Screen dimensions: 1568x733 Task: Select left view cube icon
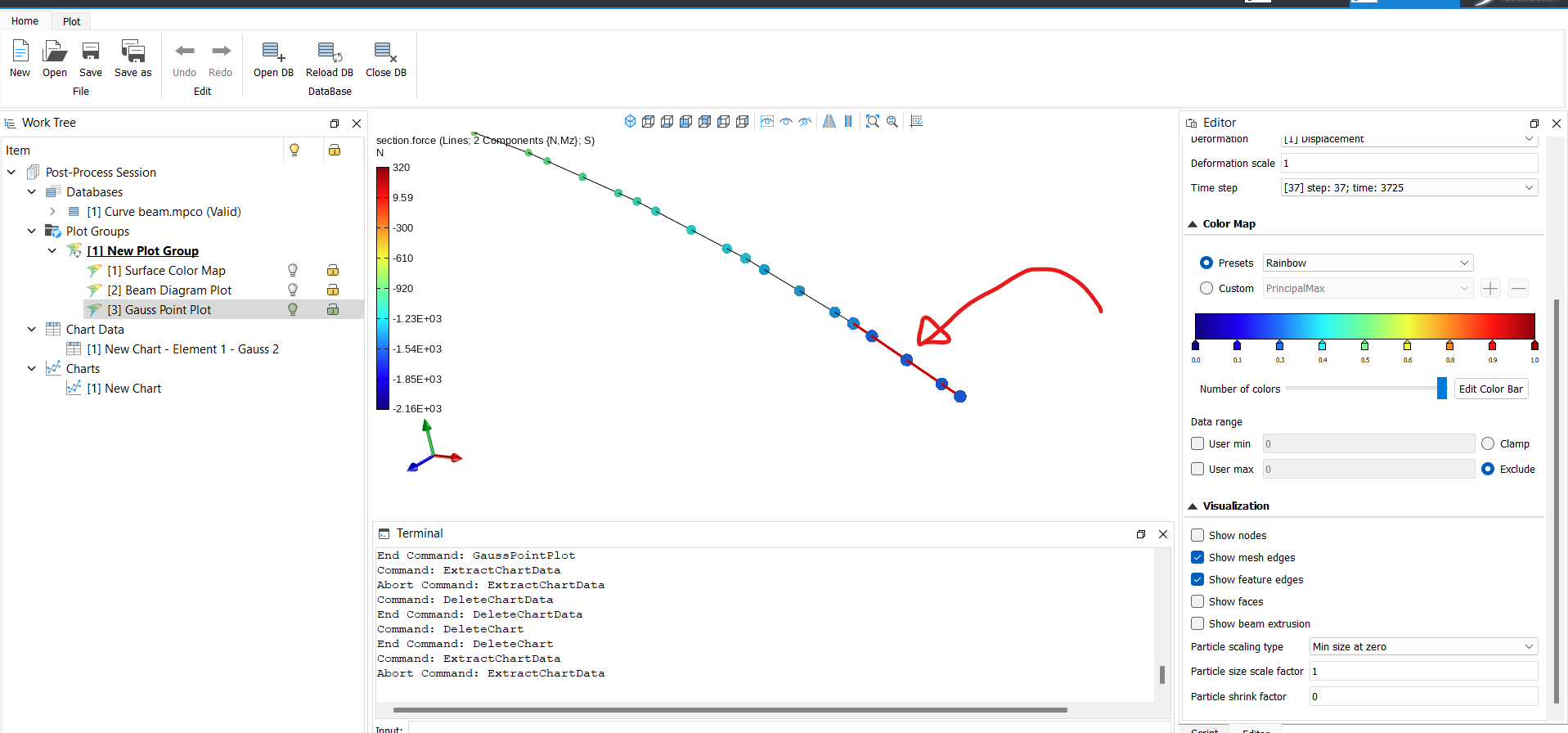723,121
